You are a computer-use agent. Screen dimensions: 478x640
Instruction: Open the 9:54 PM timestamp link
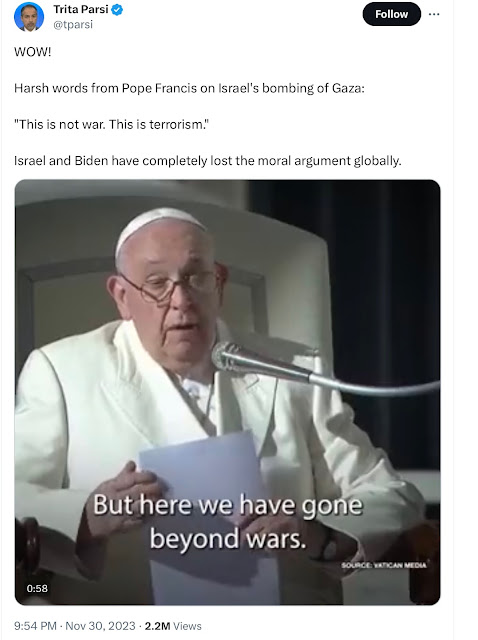(x=36, y=626)
